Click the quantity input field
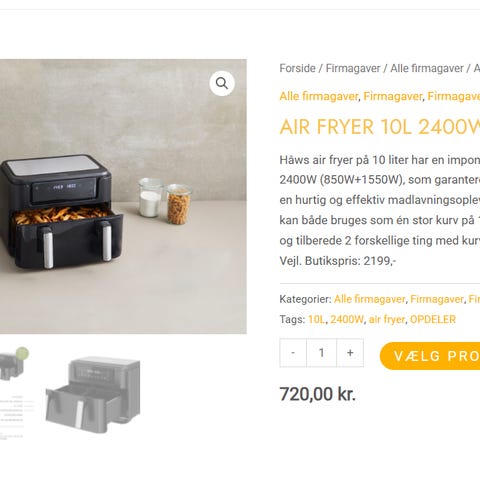The width and height of the screenshot is (480, 480). click(321, 353)
